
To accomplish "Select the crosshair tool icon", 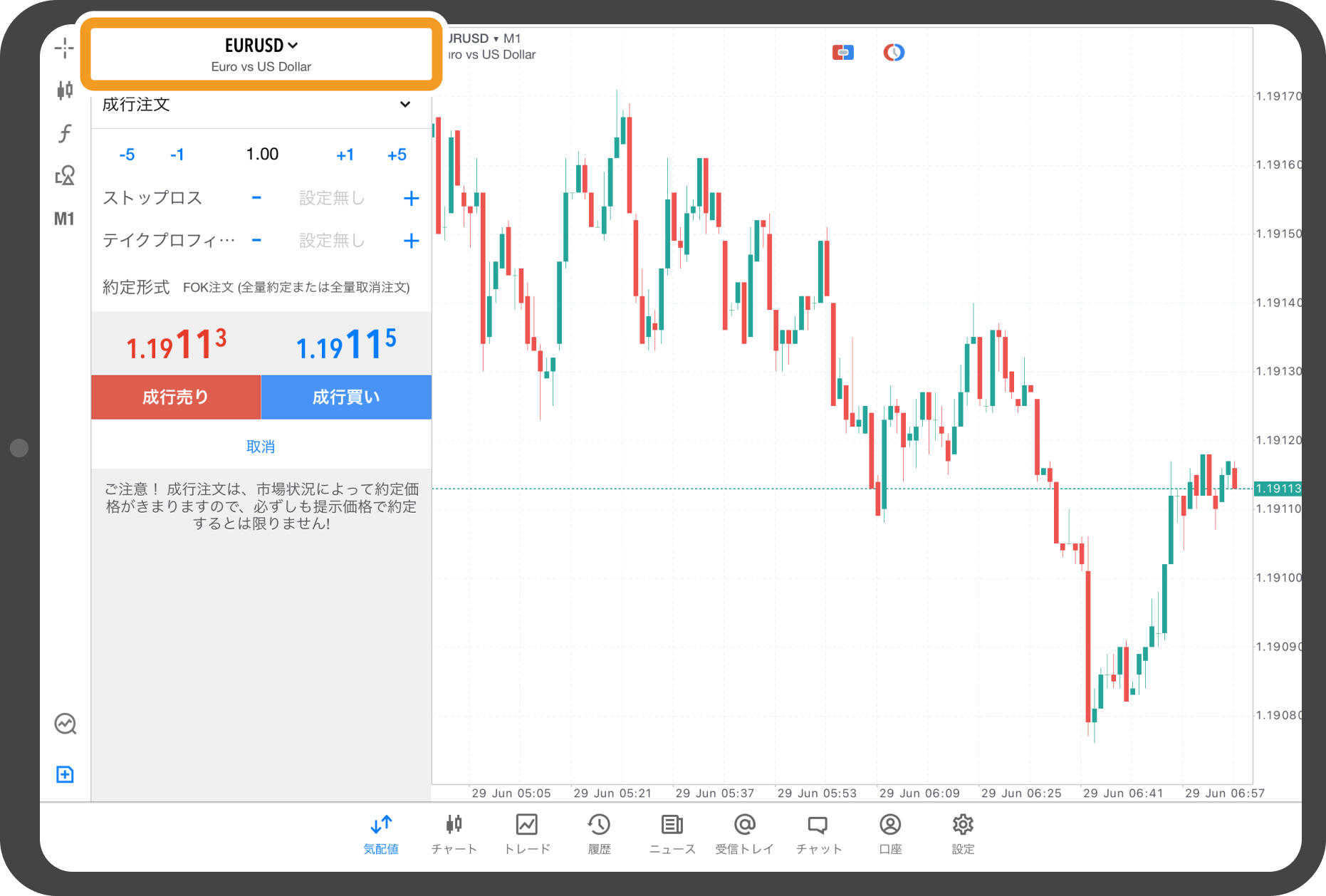I will (64, 48).
